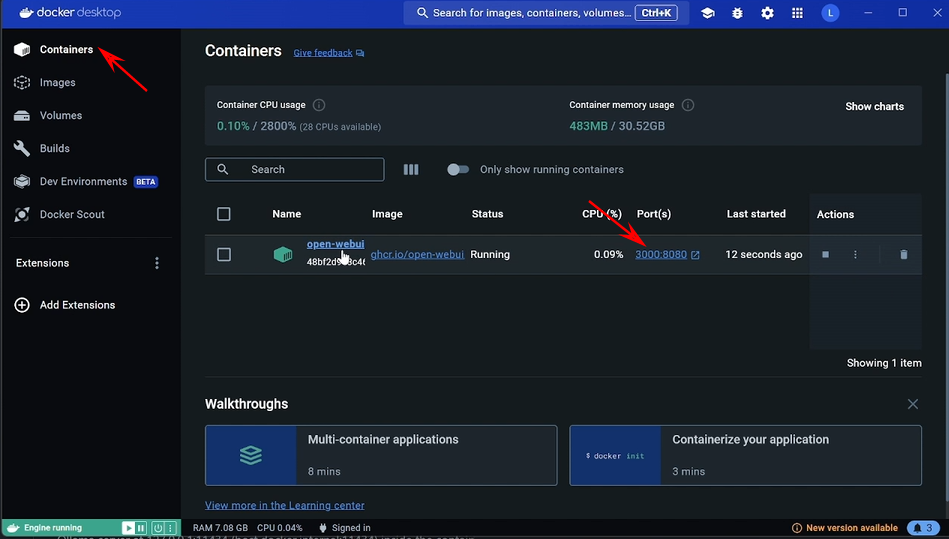Open Volumes in the sidebar
The height and width of the screenshot is (539, 949).
coord(60,116)
